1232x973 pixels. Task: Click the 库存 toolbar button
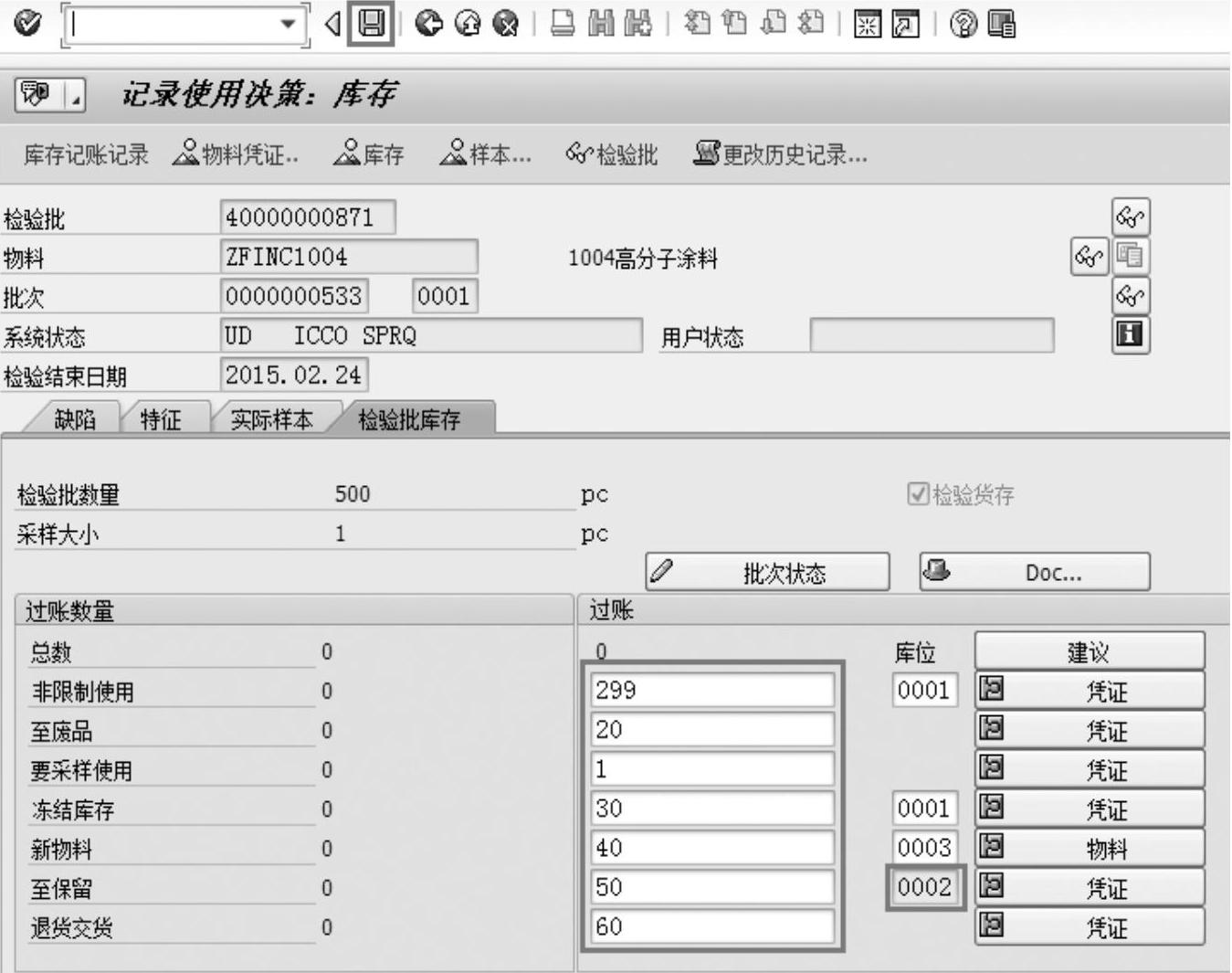point(369,154)
